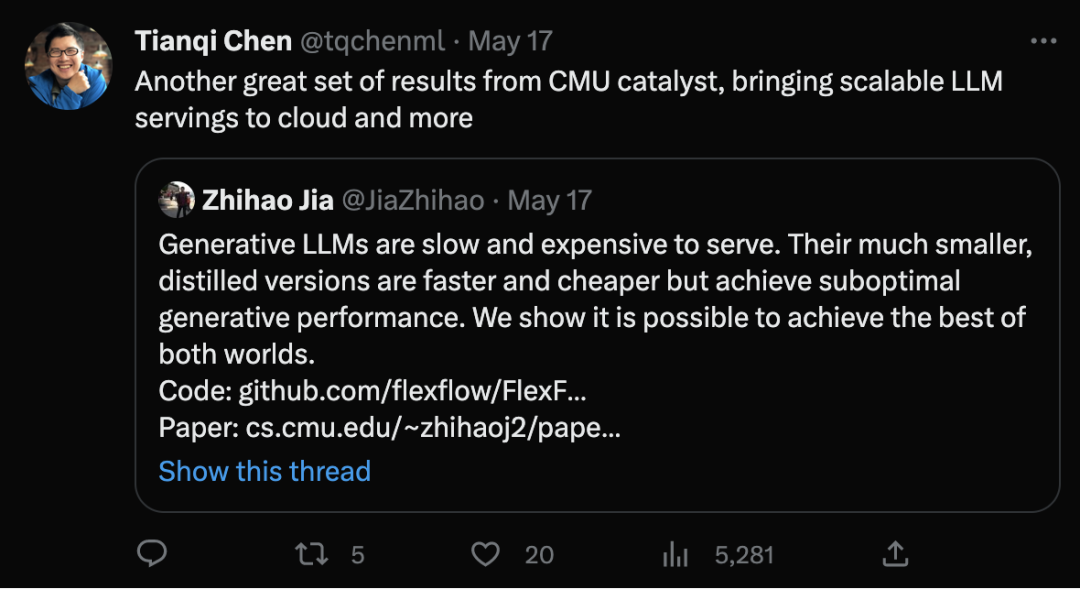Retweet the post using the retweet icon
Screen dimensions: 1080x589
click(x=311, y=554)
